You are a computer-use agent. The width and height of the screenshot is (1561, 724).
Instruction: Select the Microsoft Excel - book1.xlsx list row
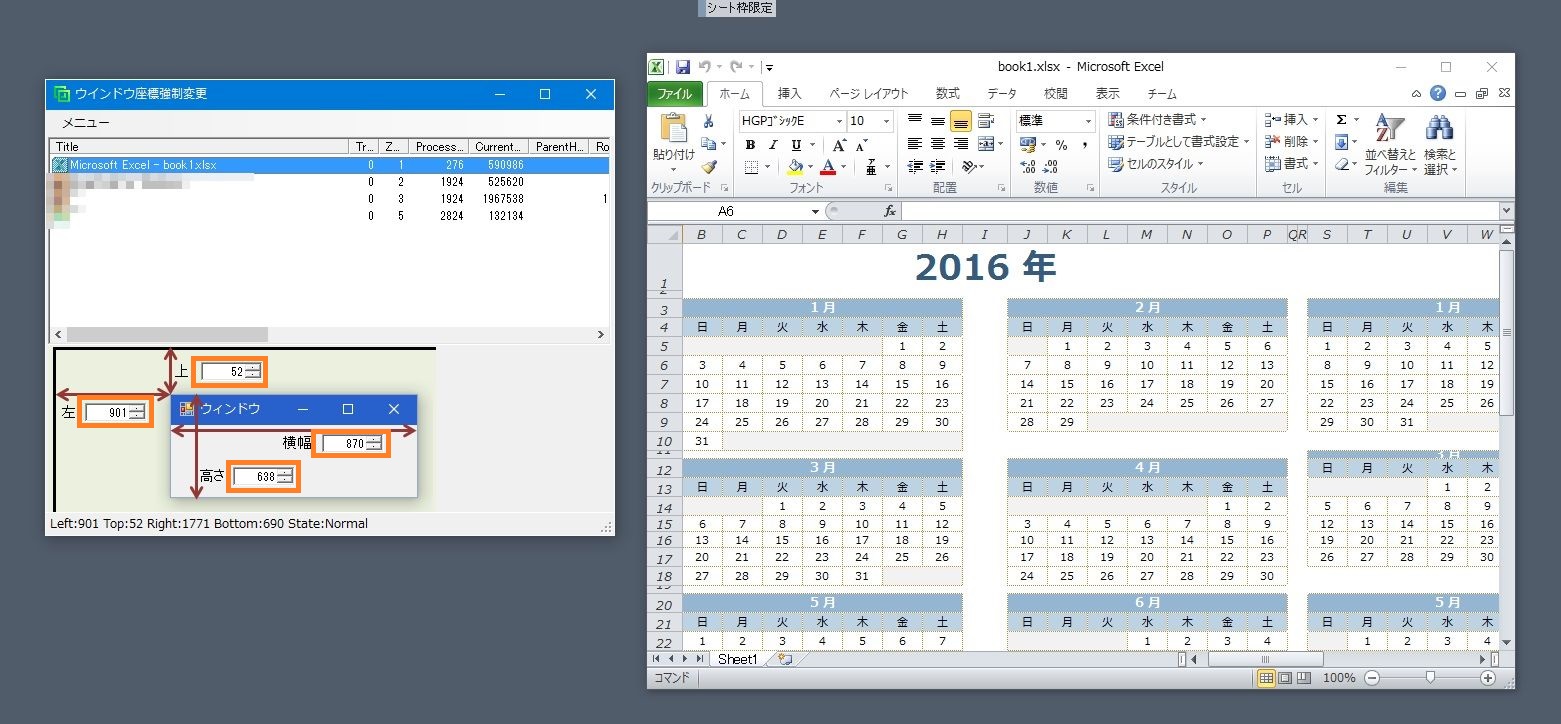[329, 165]
